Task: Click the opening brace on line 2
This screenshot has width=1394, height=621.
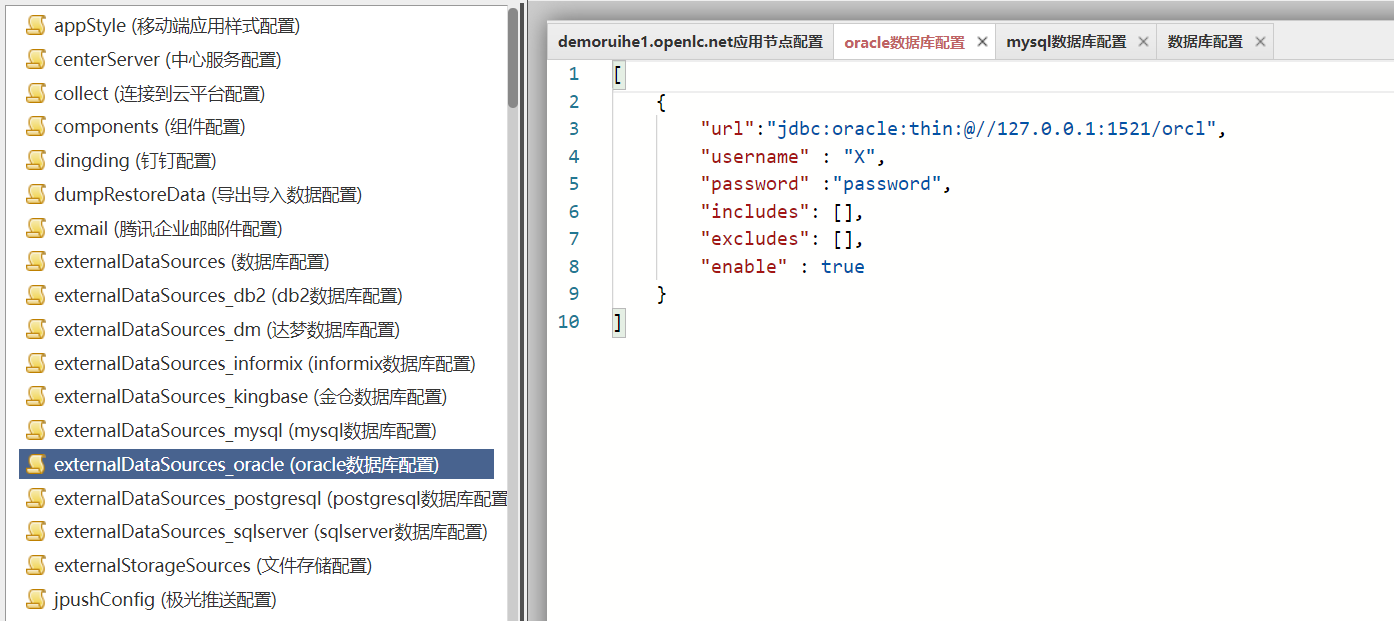Action: pos(661,102)
